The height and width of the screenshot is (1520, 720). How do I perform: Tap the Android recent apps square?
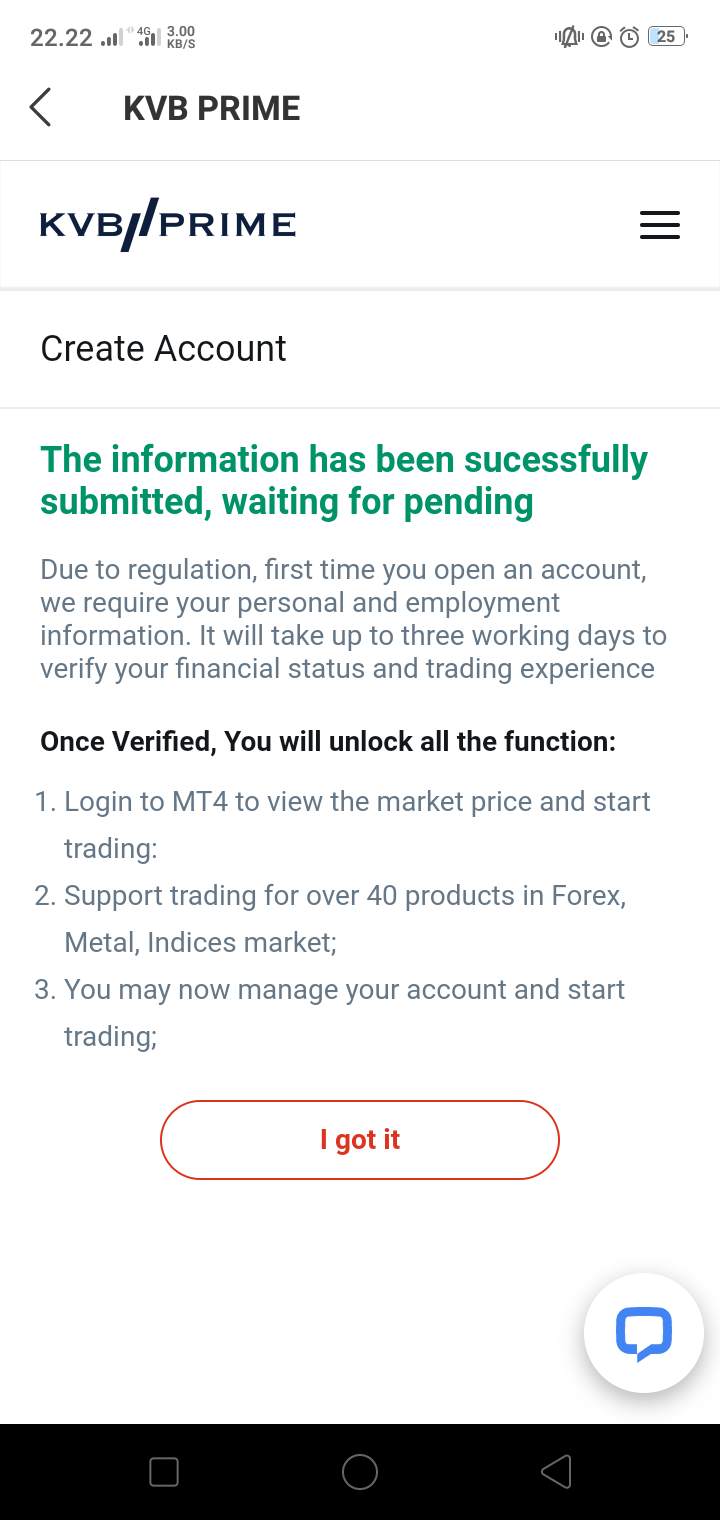pos(163,1471)
